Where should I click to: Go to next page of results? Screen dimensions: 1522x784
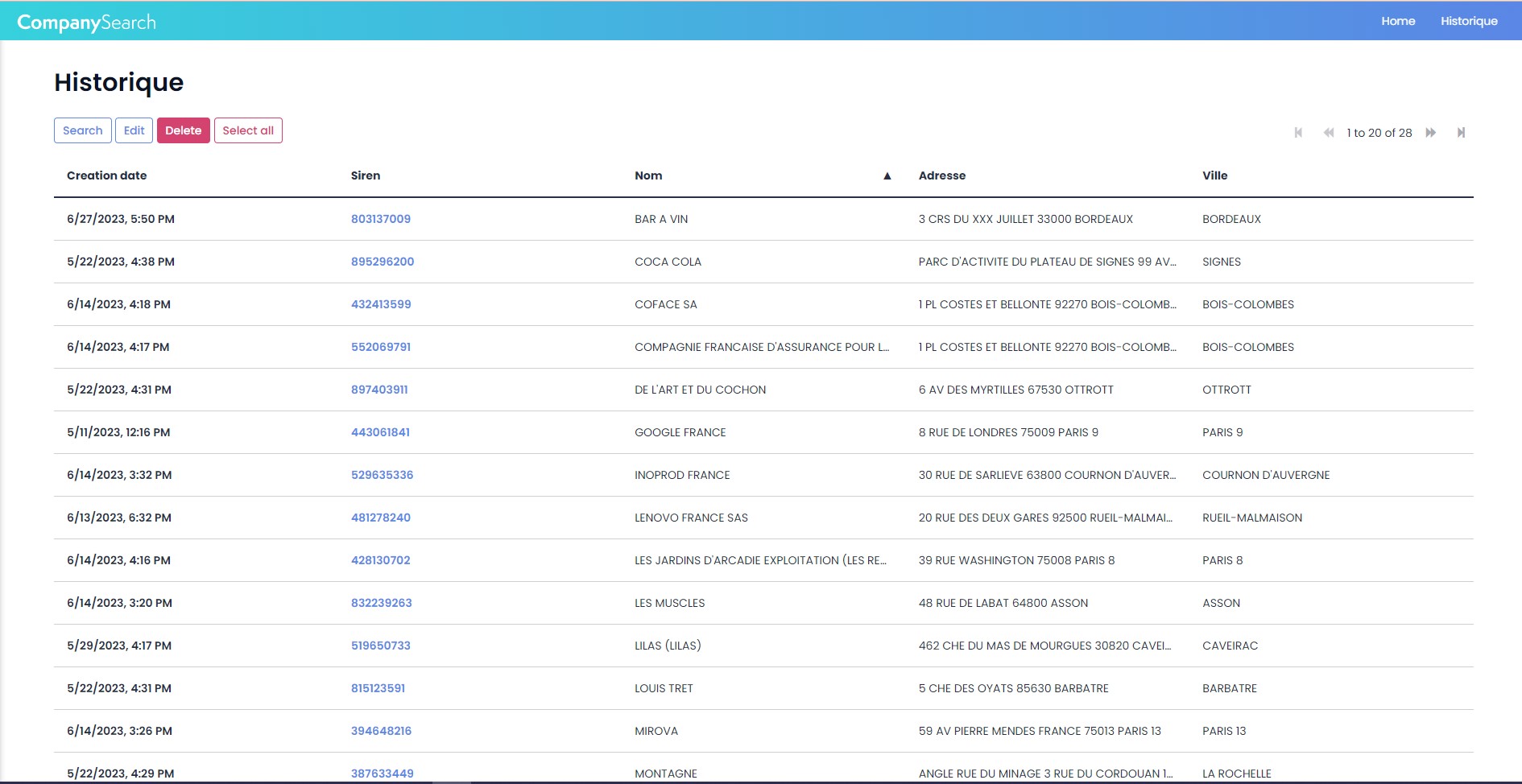(x=1431, y=133)
